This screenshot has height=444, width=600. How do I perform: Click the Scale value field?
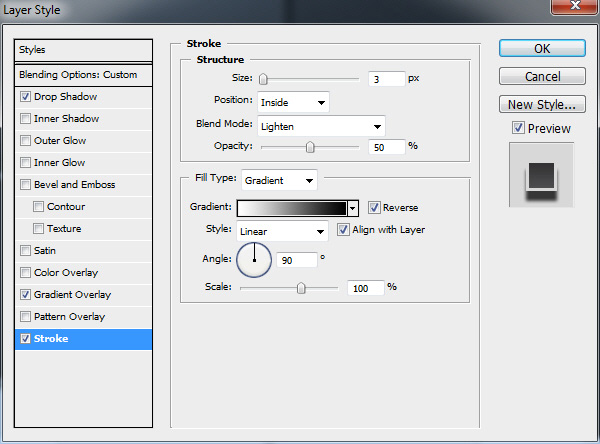365,288
